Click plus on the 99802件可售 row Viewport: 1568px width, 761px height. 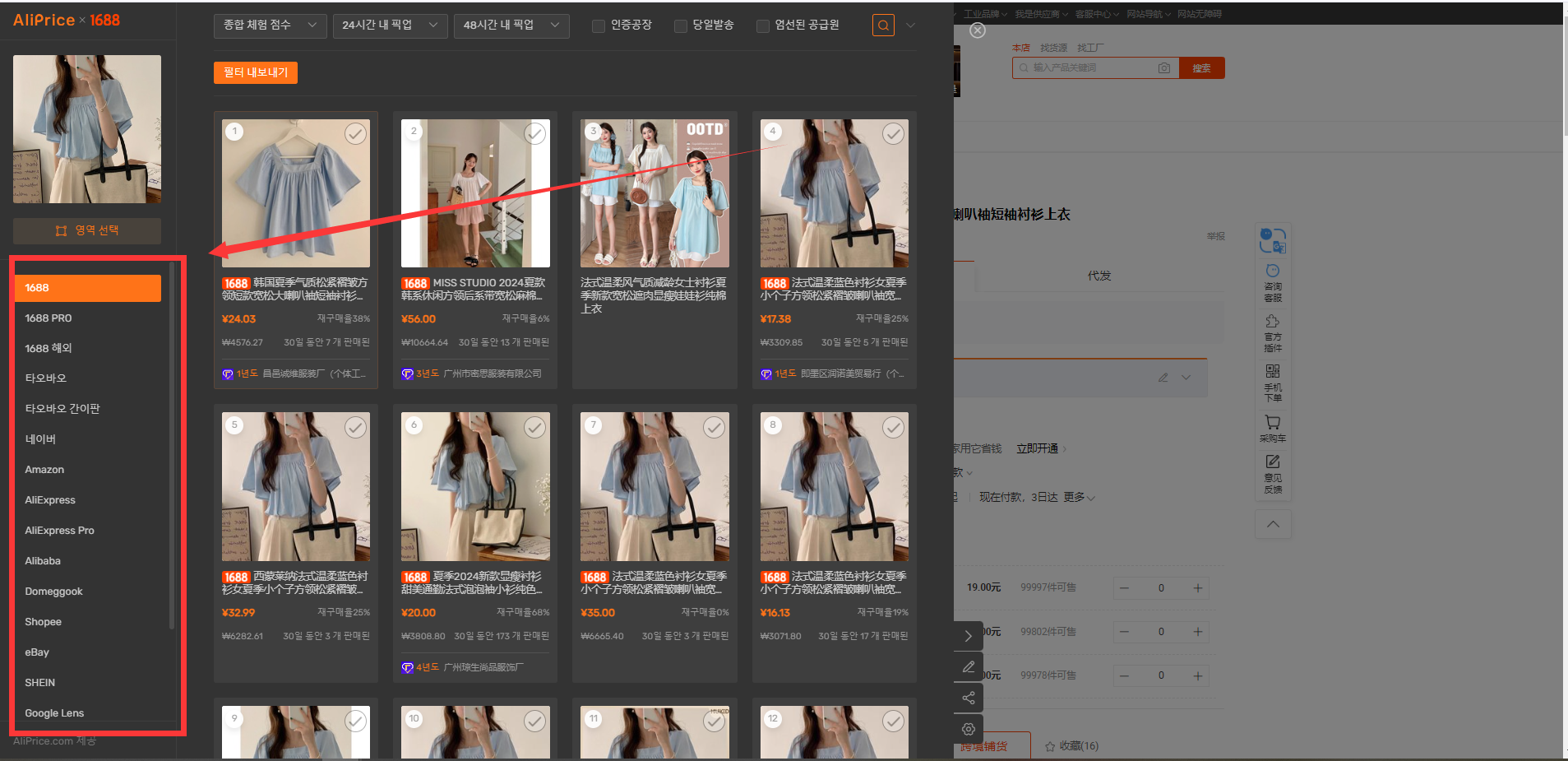1198,632
